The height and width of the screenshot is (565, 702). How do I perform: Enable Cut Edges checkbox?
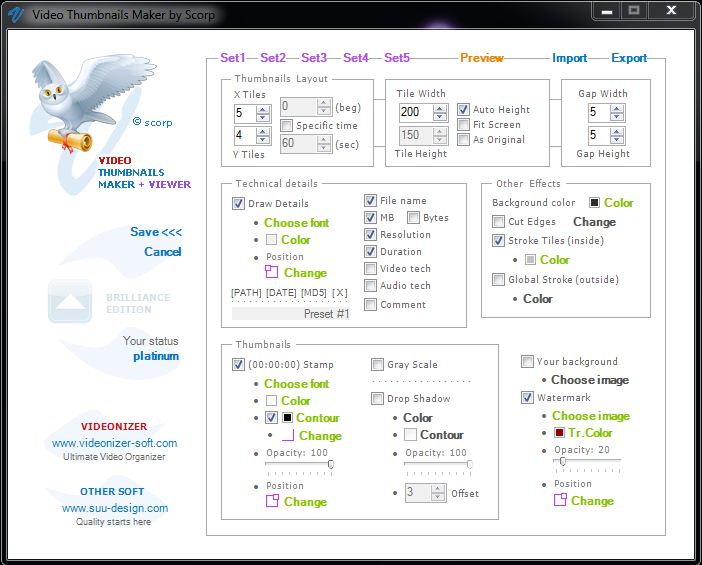(498, 221)
